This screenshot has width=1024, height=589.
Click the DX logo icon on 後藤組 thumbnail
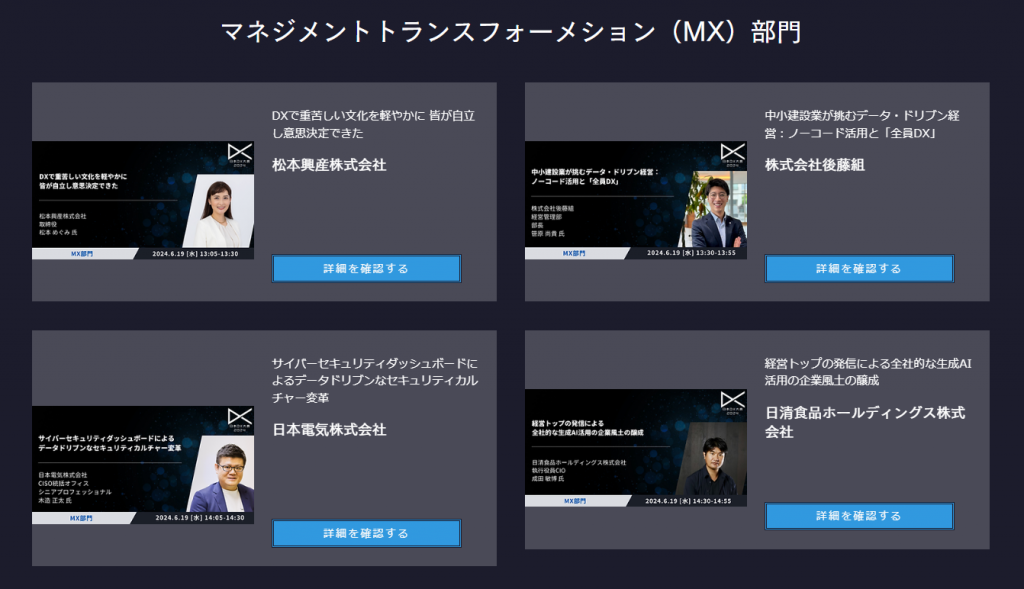pyautogui.click(x=733, y=155)
